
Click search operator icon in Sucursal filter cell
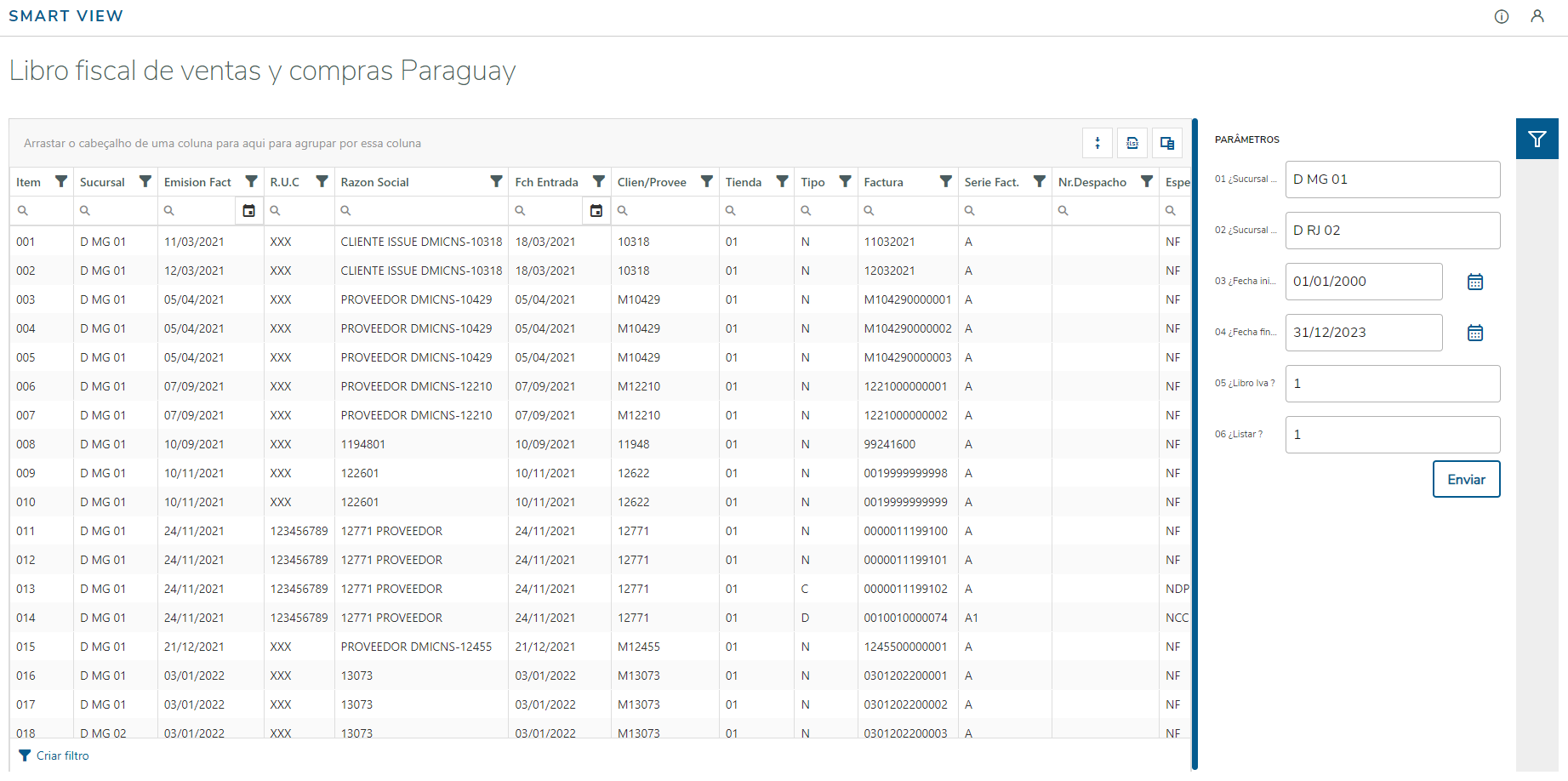[84, 210]
